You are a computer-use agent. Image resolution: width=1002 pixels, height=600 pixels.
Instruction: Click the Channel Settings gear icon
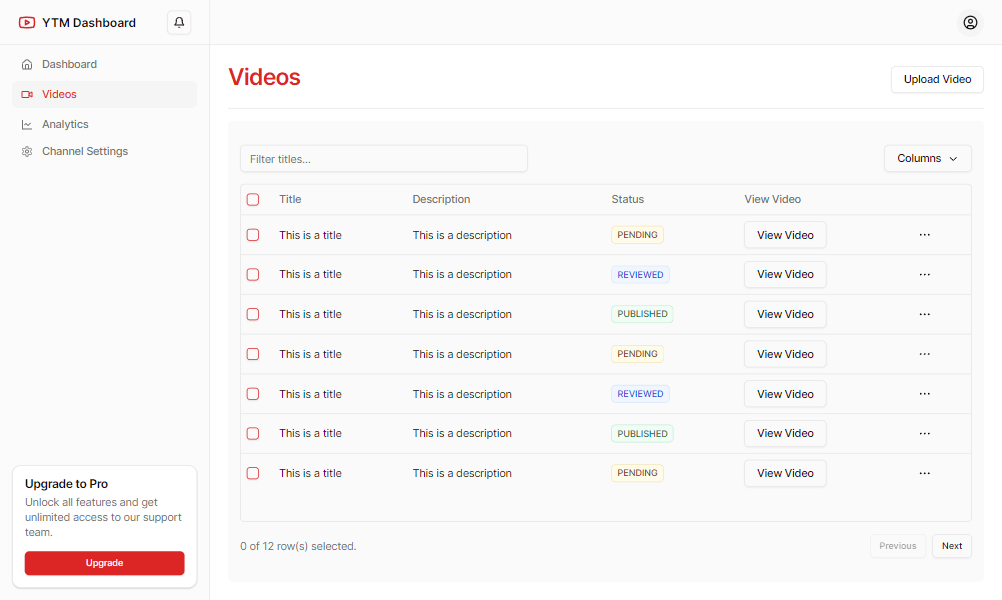pyautogui.click(x=27, y=152)
